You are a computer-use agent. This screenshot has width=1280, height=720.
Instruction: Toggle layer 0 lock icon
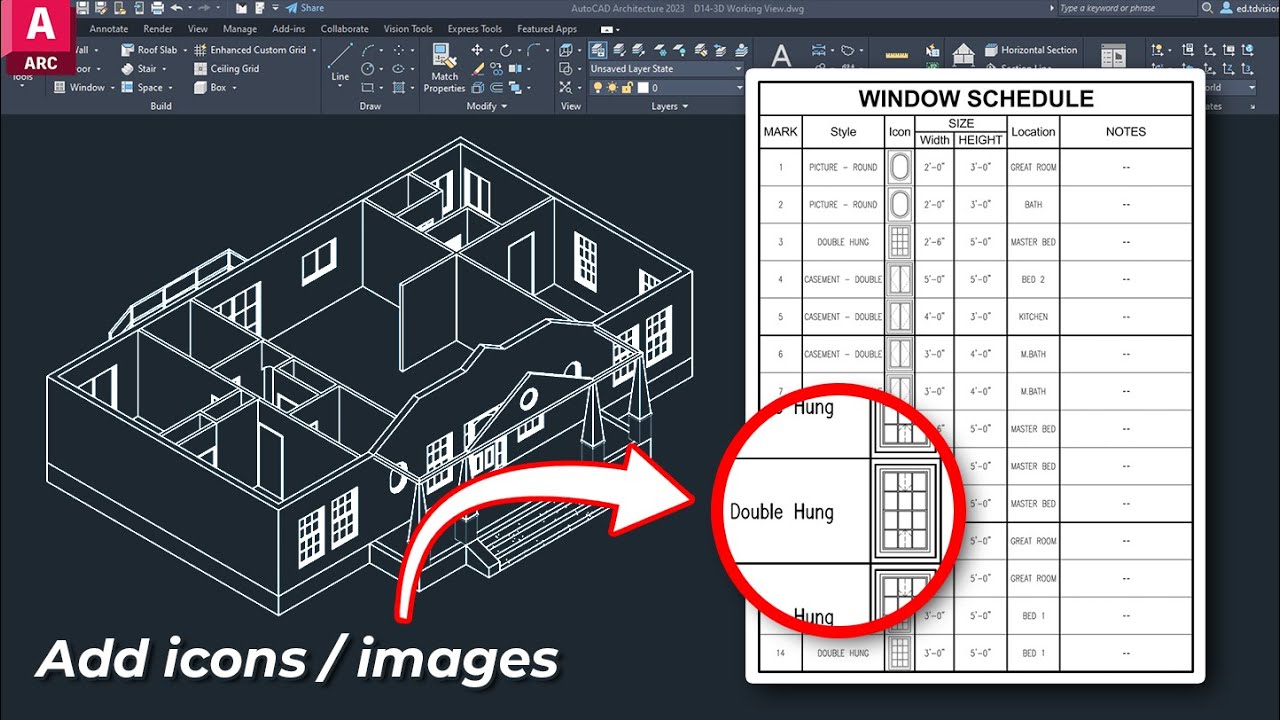pos(627,88)
